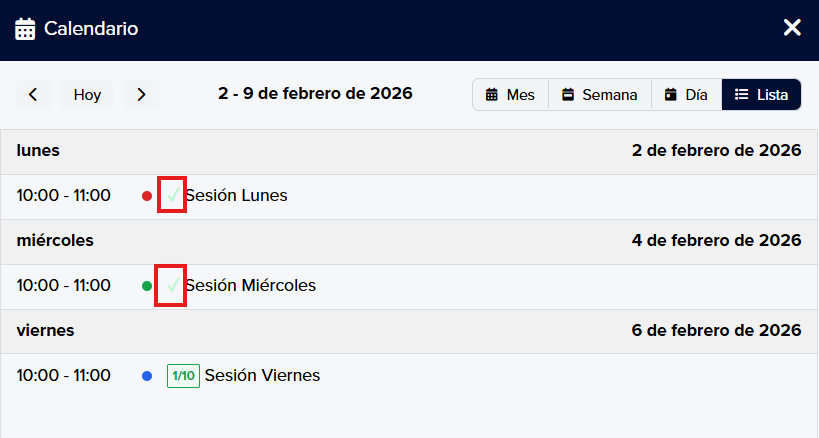This screenshot has width=819, height=438.
Task: Go to the previous week
Action: [x=33, y=95]
